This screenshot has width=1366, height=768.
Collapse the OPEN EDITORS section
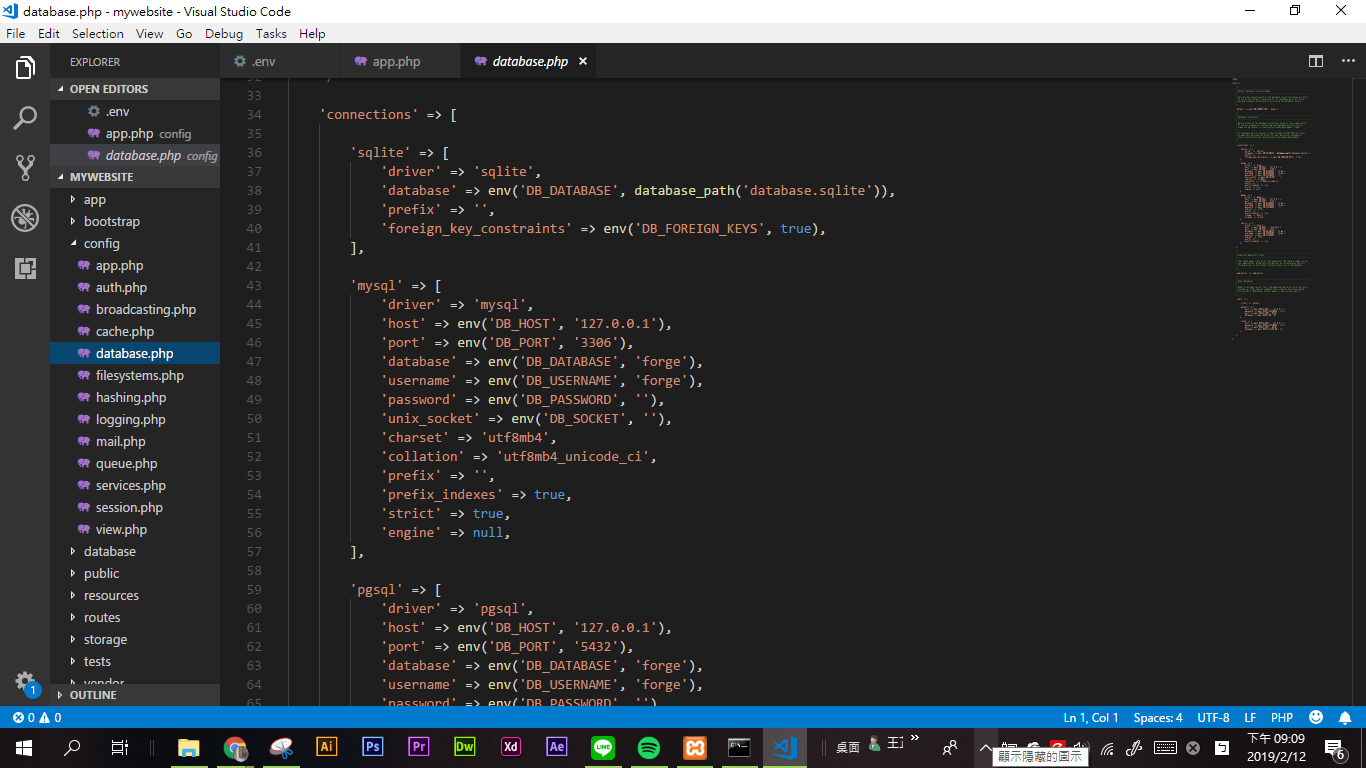tap(135, 89)
